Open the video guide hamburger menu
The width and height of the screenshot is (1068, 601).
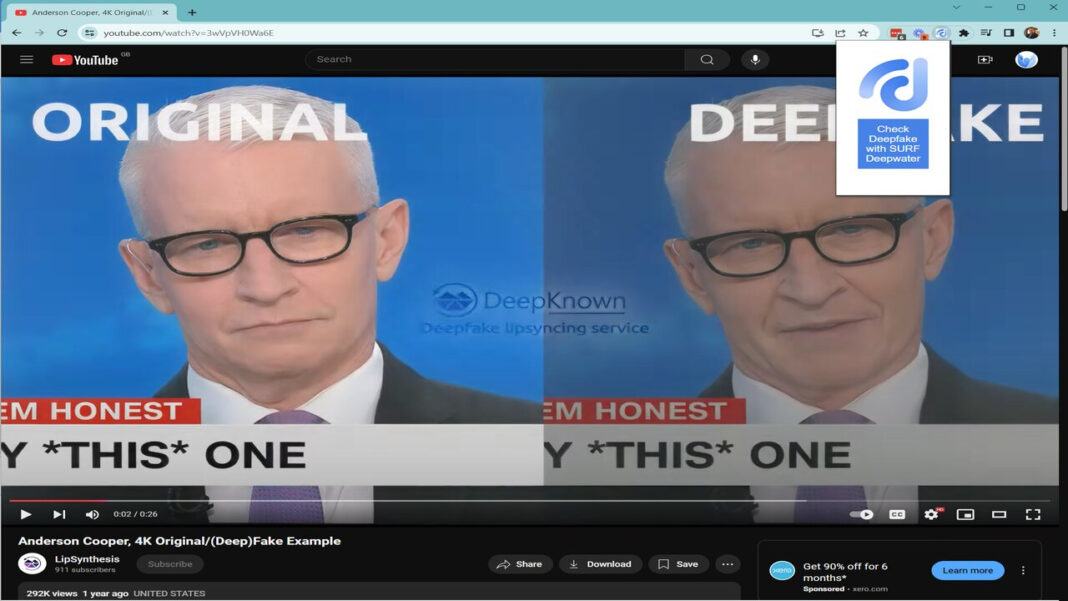pyautogui.click(x=26, y=59)
